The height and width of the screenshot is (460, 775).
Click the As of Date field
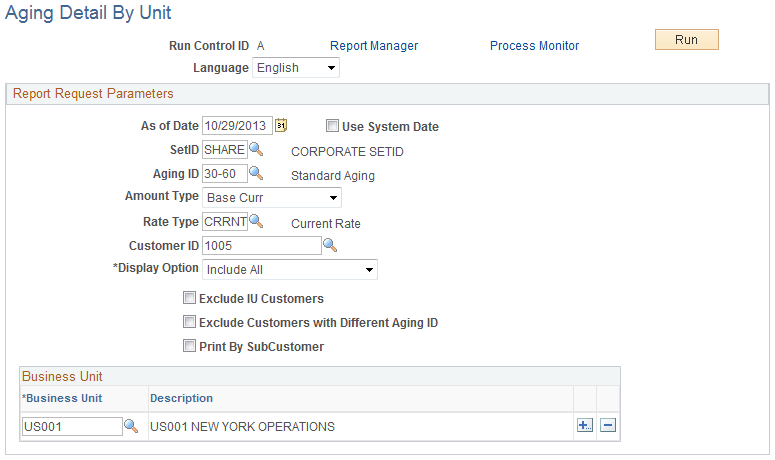pyautogui.click(x=237, y=126)
